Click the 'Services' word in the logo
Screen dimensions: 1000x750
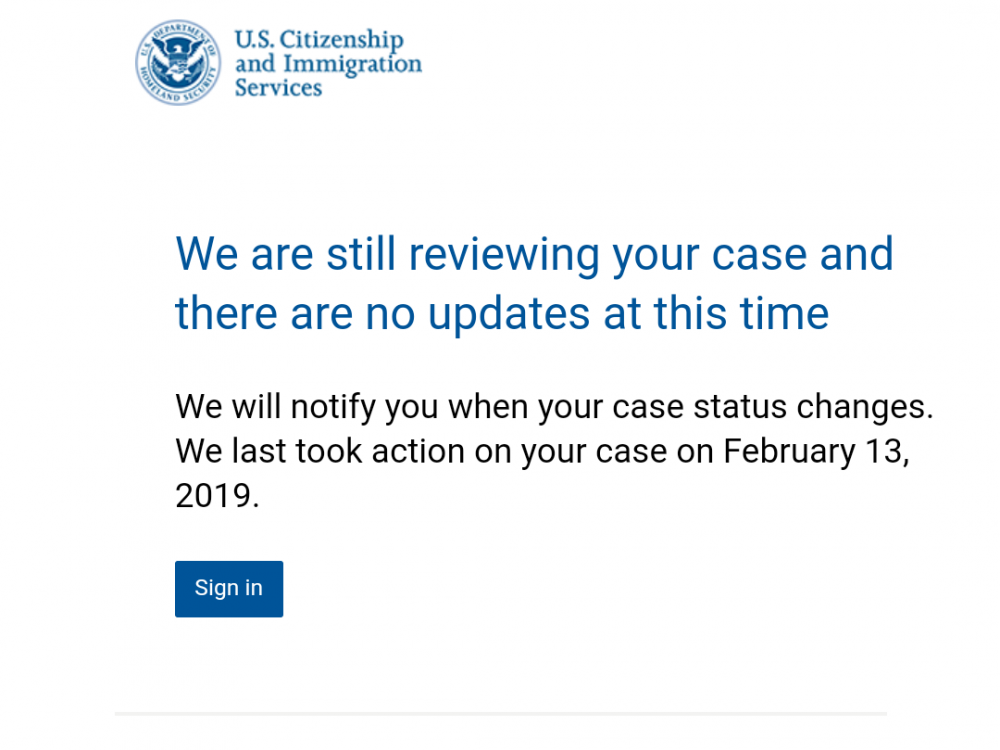[x=278, y=87]
